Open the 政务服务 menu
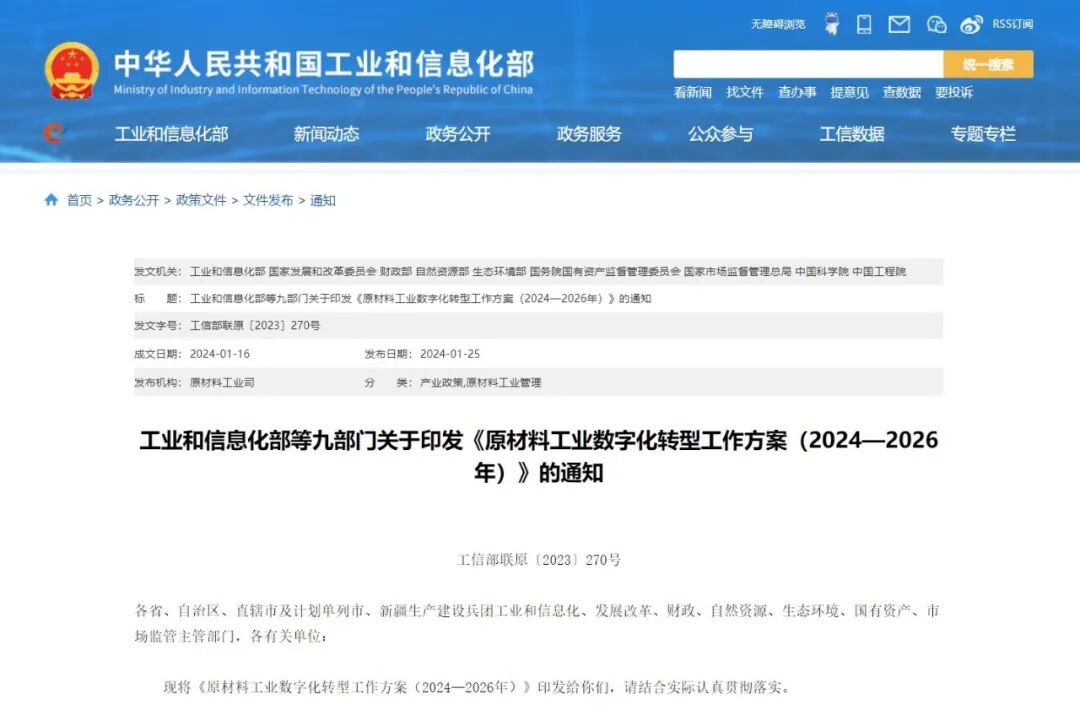Screen dimensions: 1080x705 pos(589,134)
